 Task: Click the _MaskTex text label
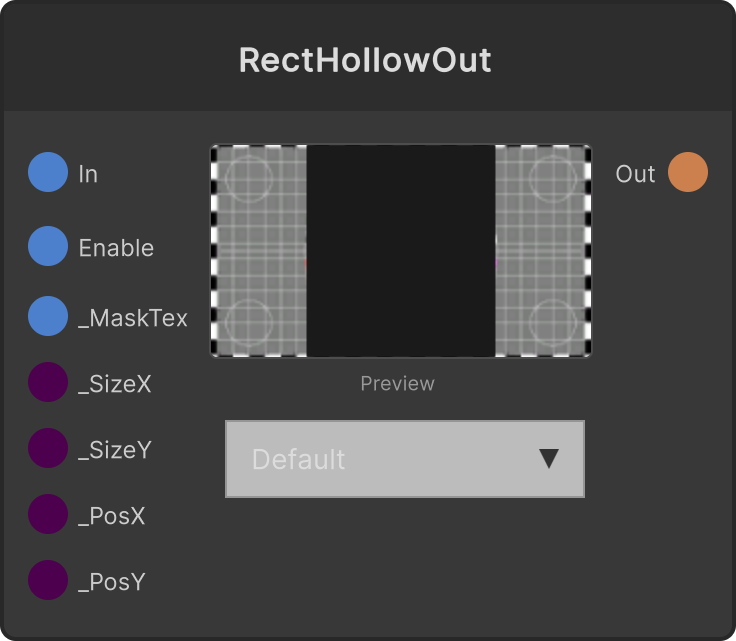pos(132,318)
